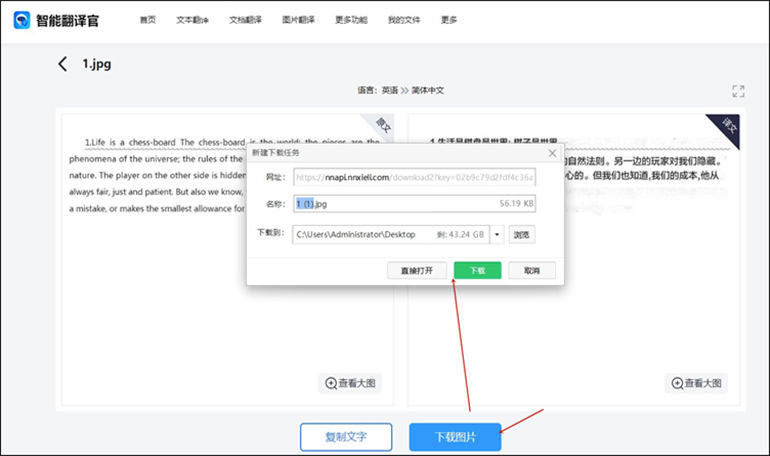Click 查看大图 under the translated image
Screen dimensions: 770x456
click(x=696, y=383)
